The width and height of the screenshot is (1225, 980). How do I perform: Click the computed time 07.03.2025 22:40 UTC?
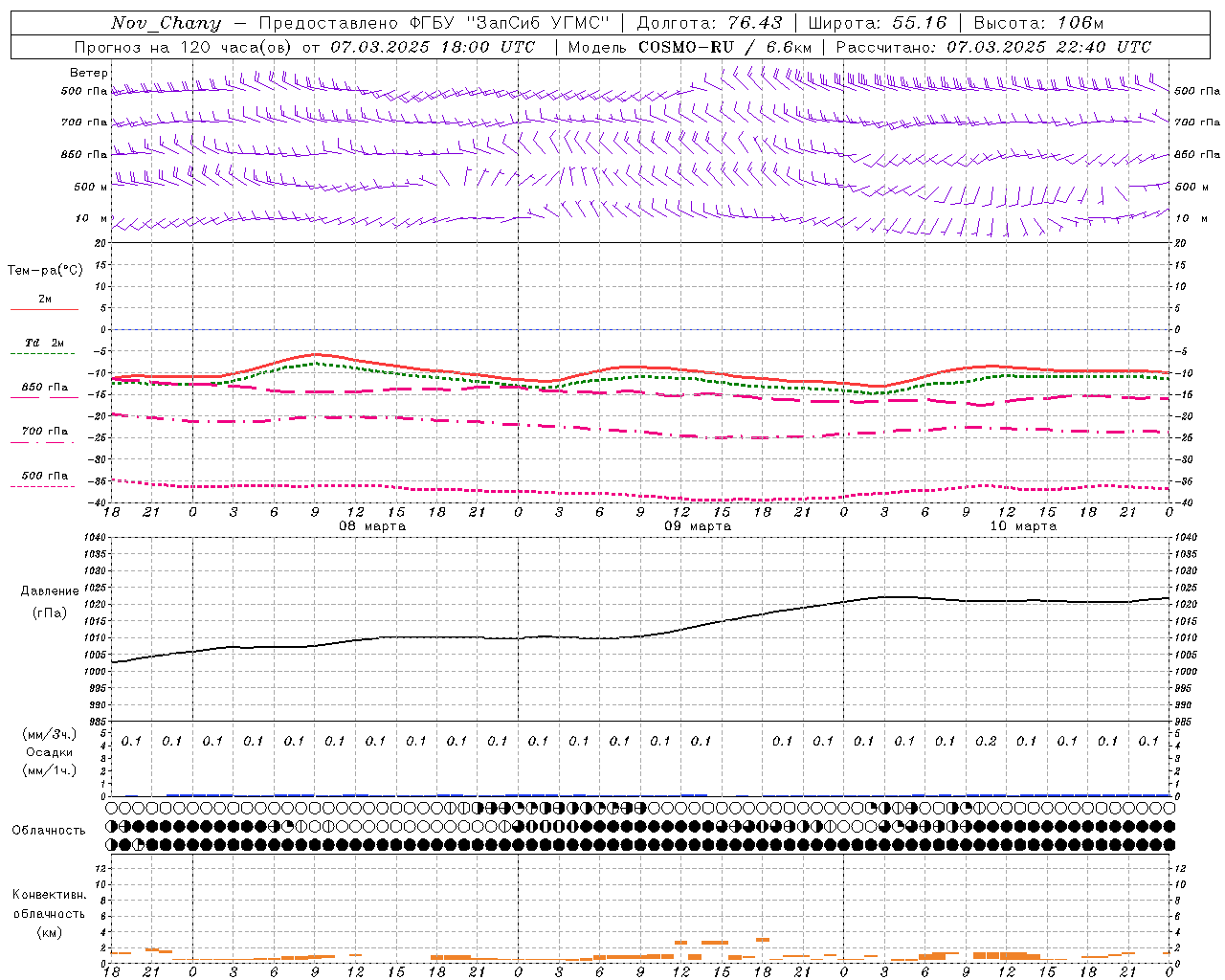point(1049,47)
